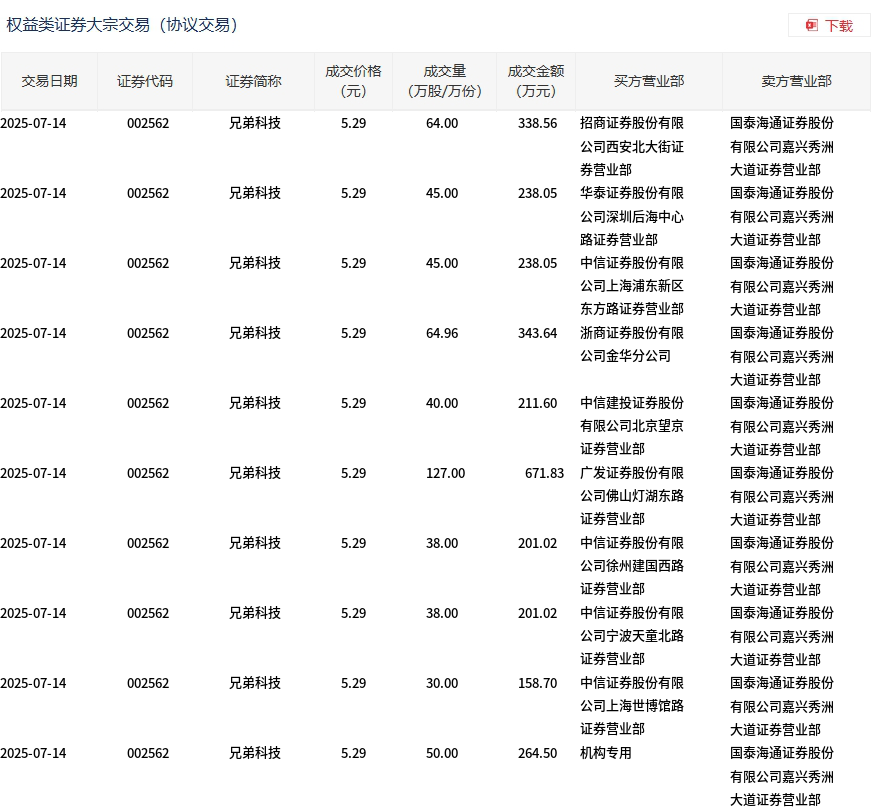Viewport: 872px width, 812px height.
Task: Click the download icon next to 下载
Action: point(812,25)
